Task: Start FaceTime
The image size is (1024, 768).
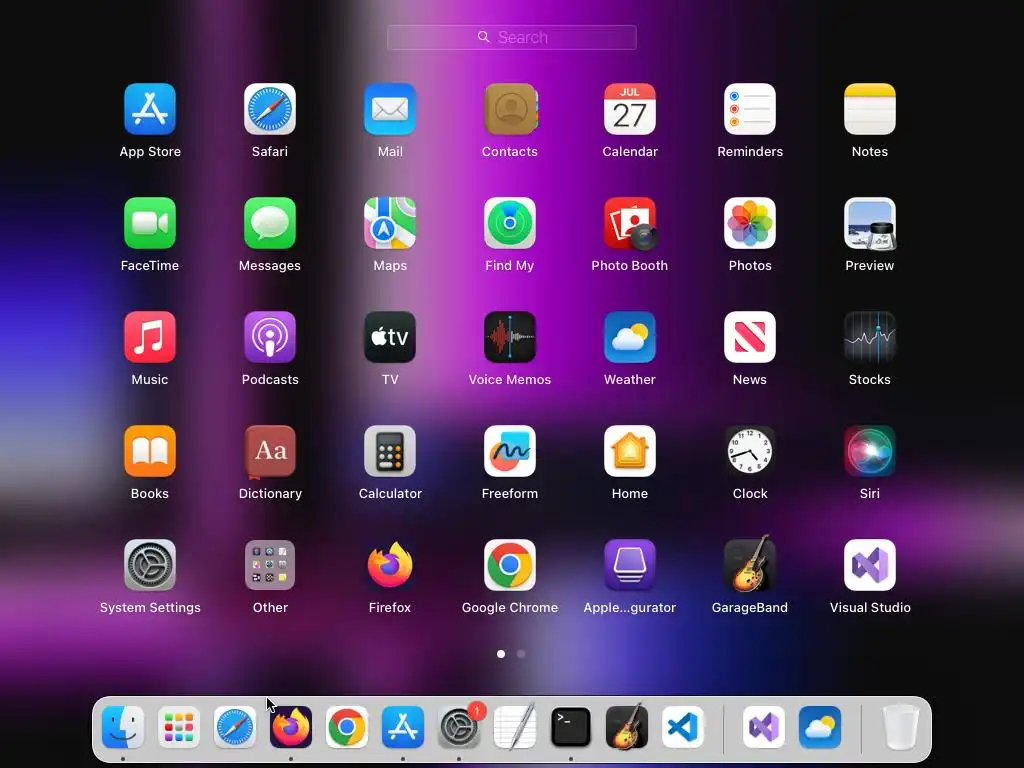Action: tap(150, 223)
